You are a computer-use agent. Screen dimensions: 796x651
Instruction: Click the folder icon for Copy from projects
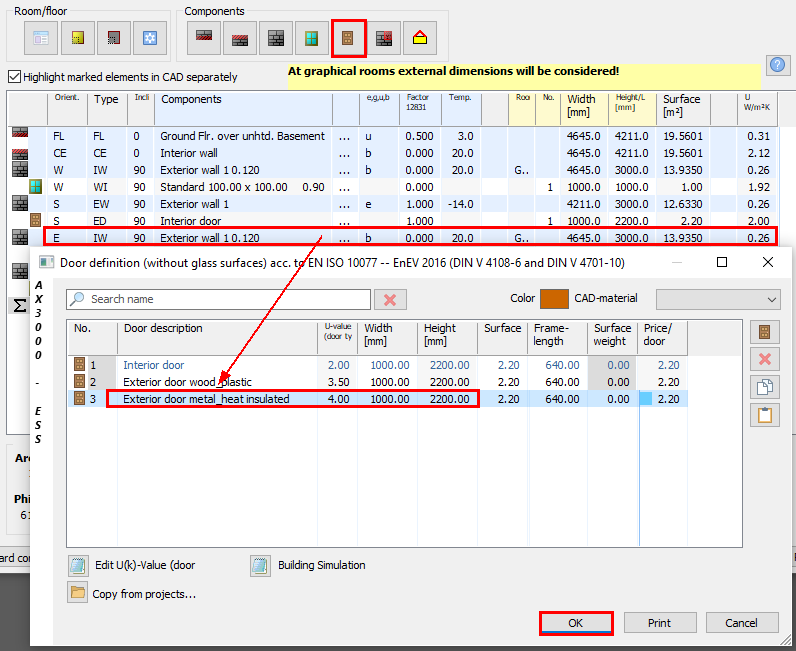coord(78,593)
